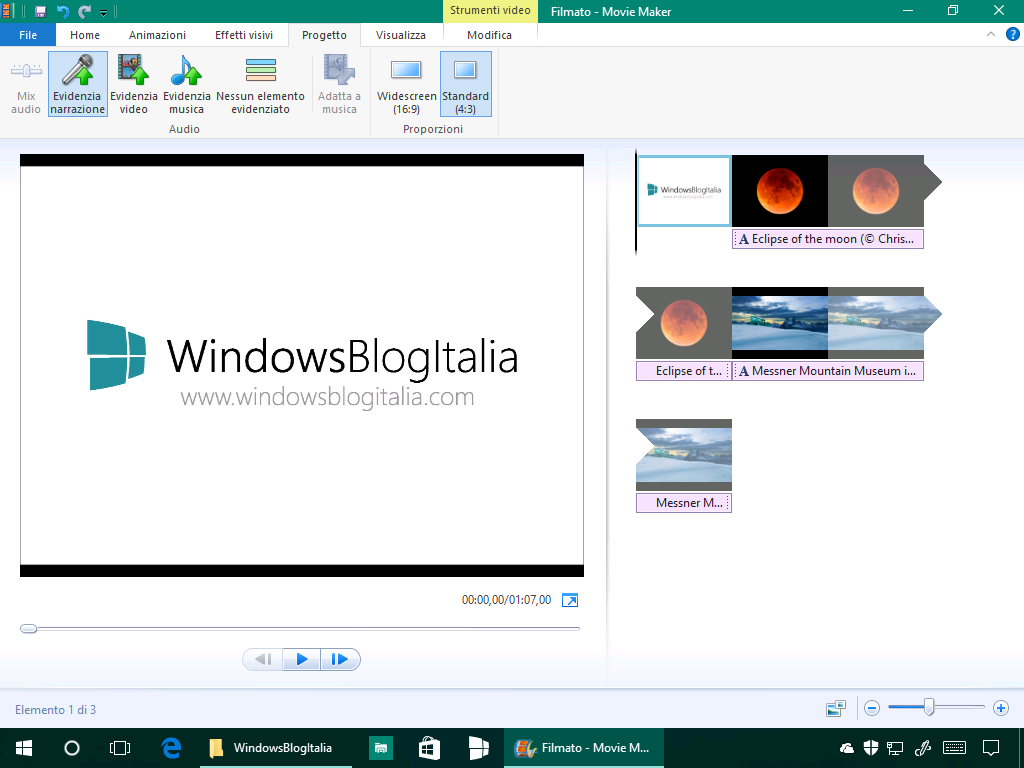Select caption 'Messner Mountain Museum i...'

[x=827, y=371]
